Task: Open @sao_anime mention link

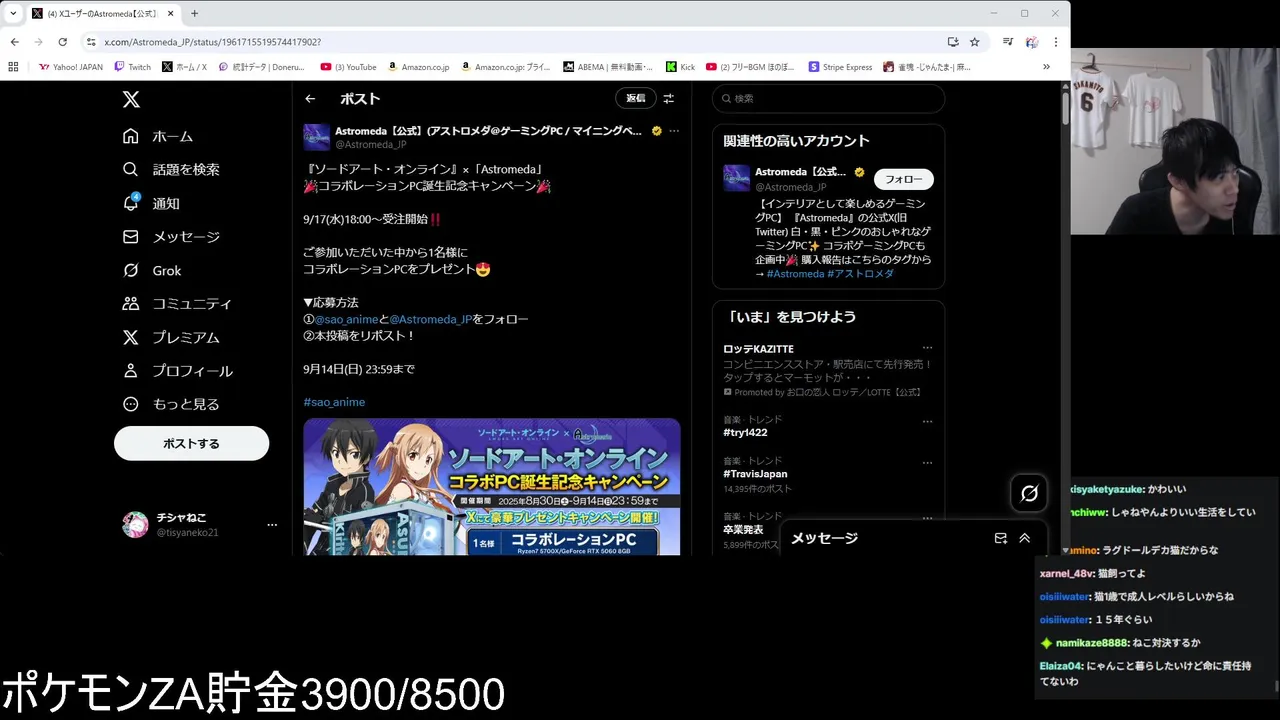Action: 346,319
